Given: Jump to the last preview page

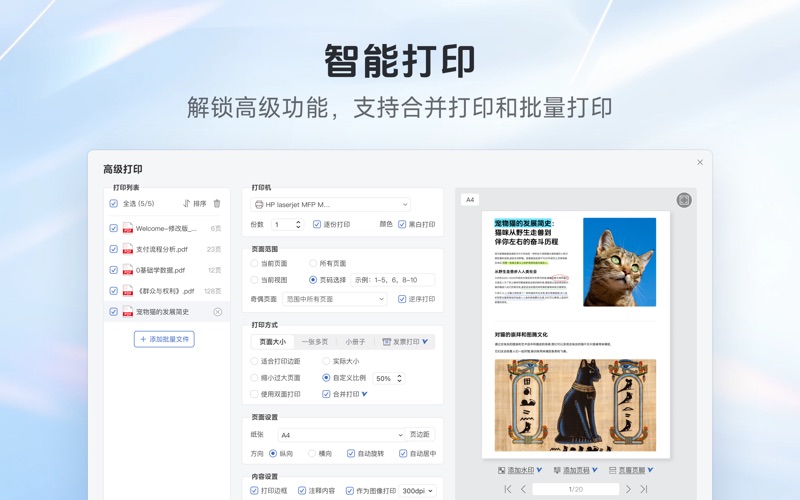Looking at the screenshot, I should click(644, 489).
